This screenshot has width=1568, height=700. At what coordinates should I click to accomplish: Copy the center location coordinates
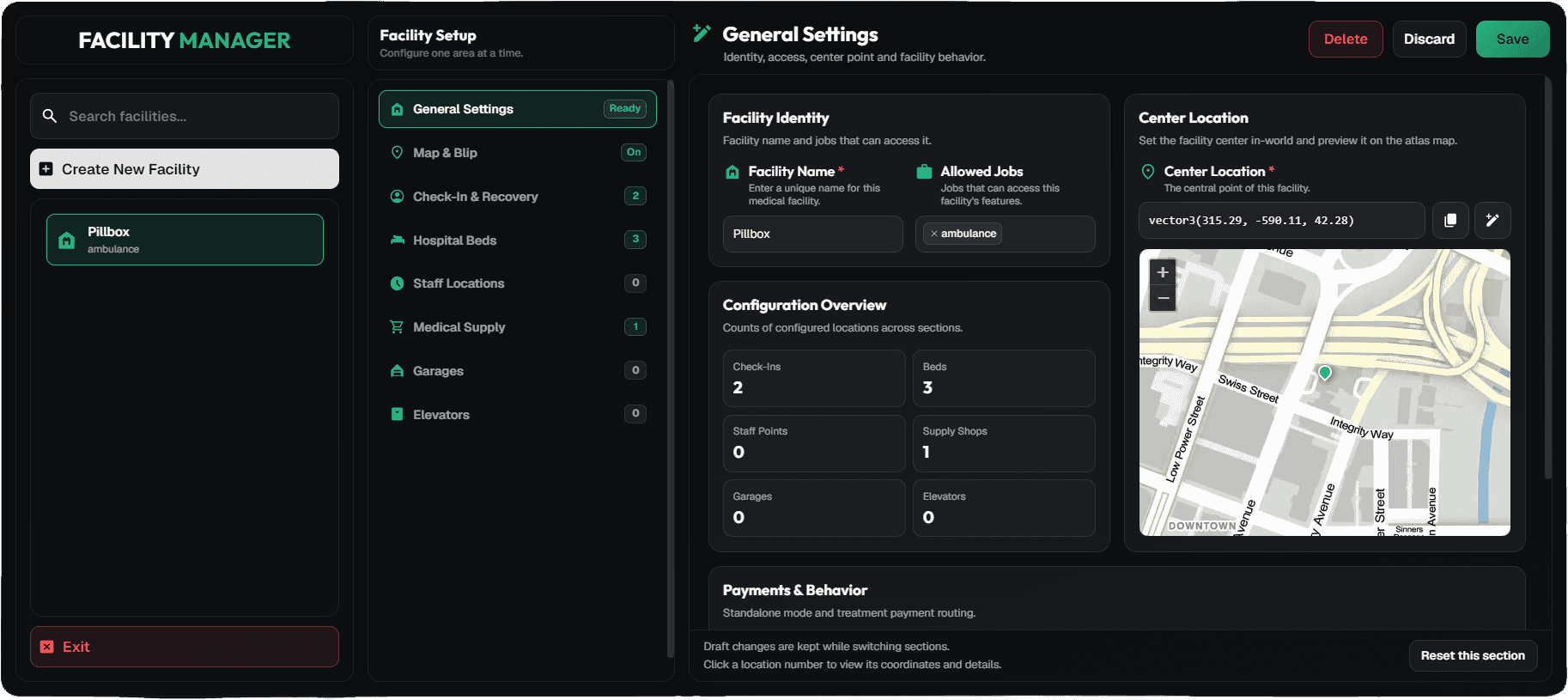1450,221
